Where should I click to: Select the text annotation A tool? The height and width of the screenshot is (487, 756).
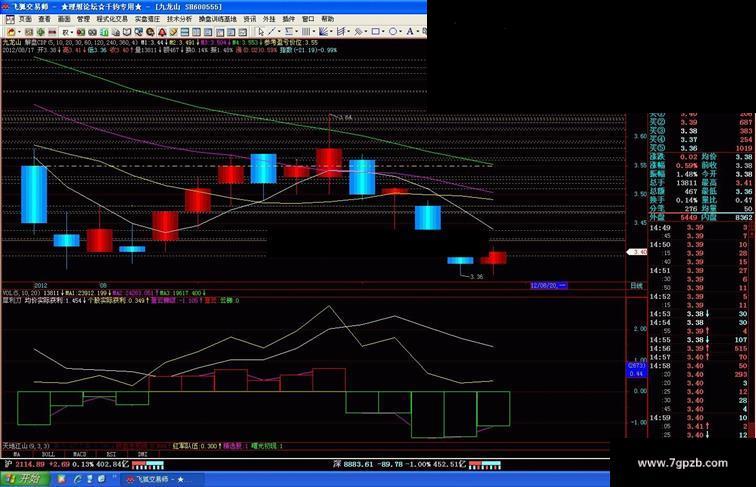pyautogui.click(x=410, y=32)
